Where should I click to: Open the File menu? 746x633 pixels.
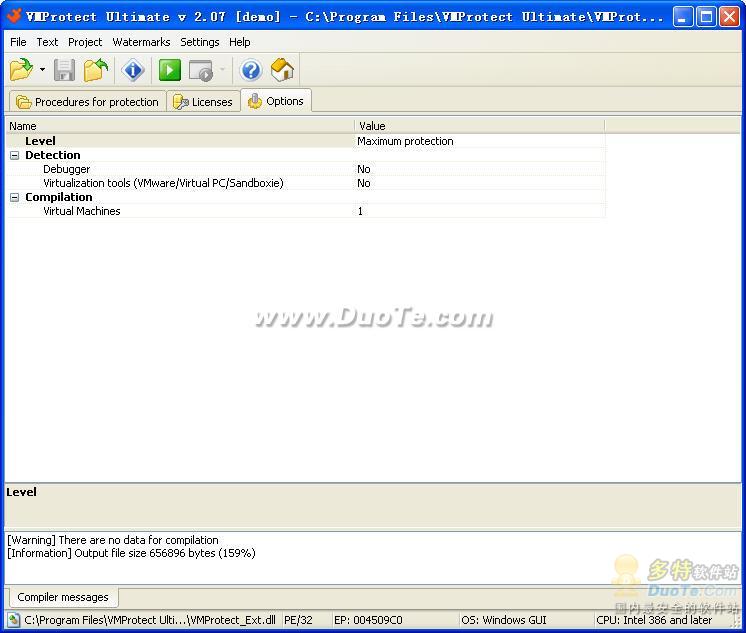point(18,42)
